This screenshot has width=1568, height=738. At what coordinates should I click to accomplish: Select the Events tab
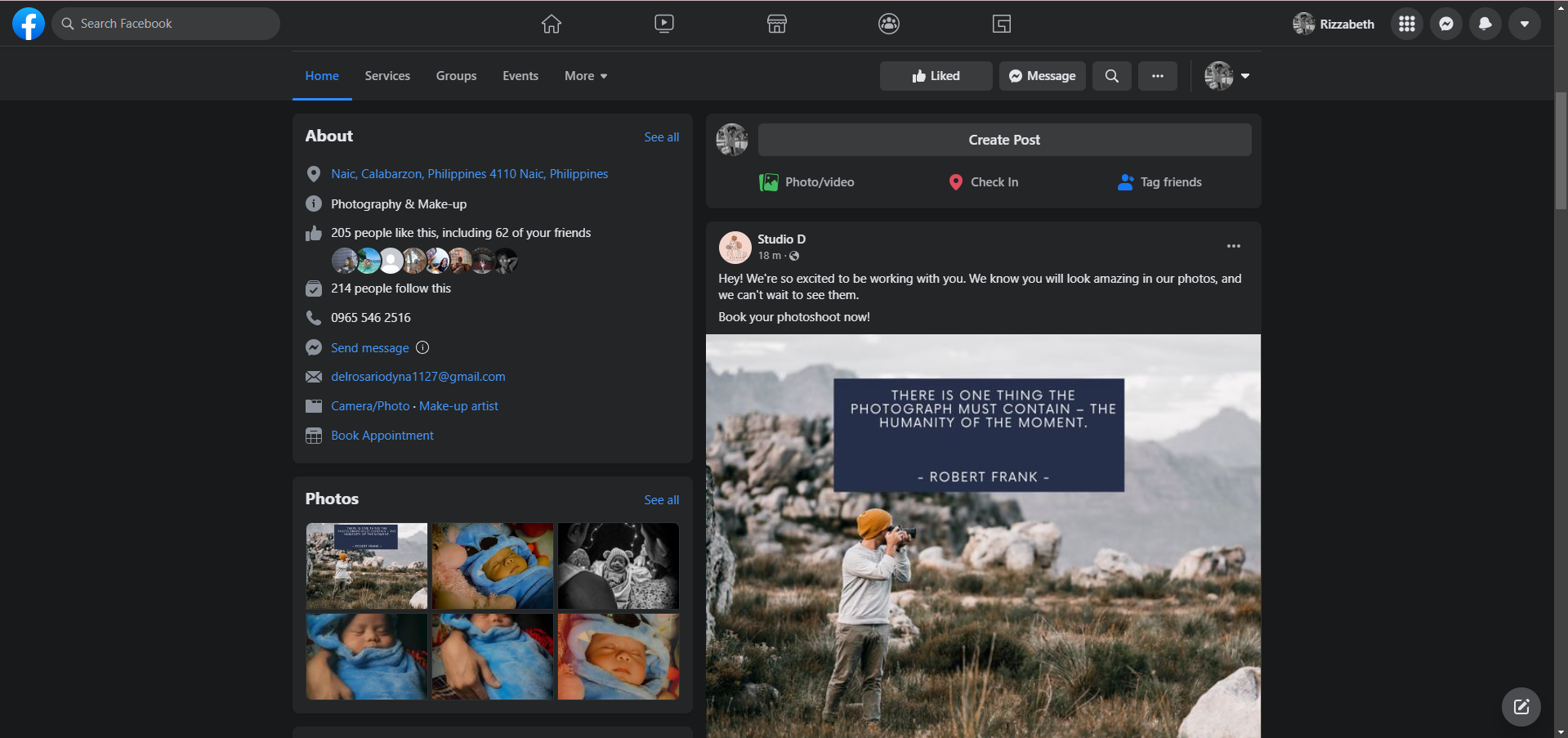[520, 76]
